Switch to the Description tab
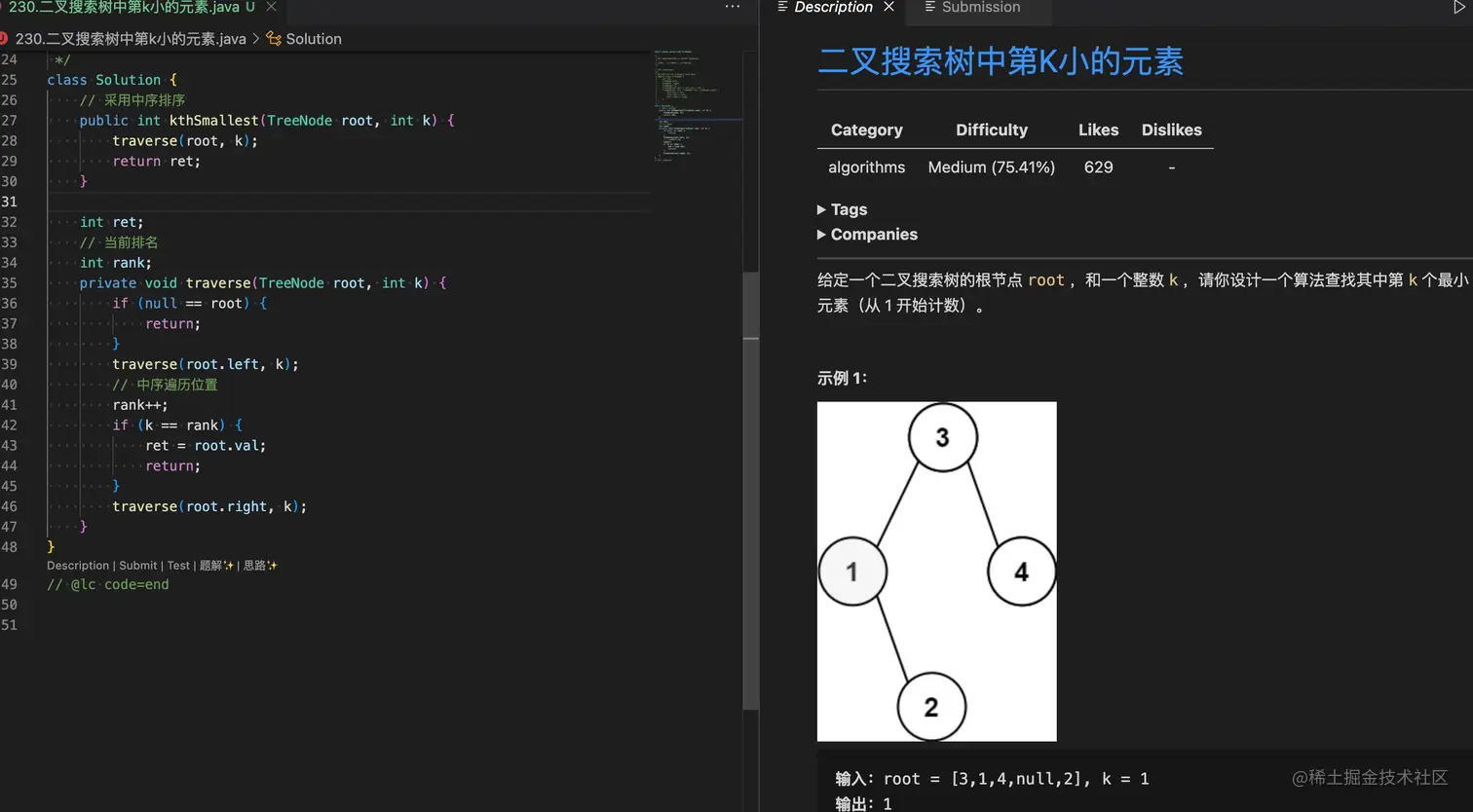This screenshot has width=1473, height=812. click(833, 7)
